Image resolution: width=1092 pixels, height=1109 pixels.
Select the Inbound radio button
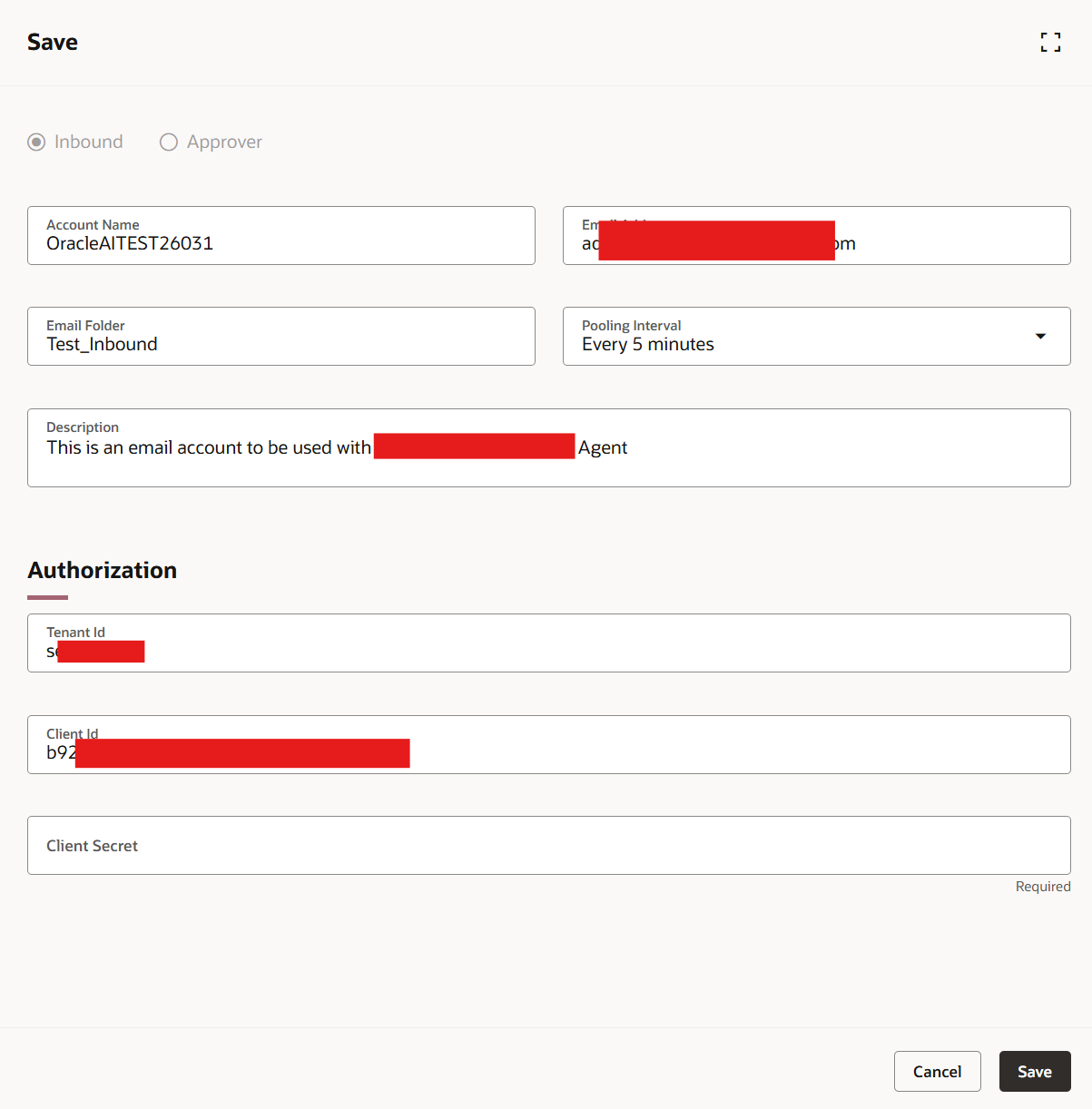[x=36, y=142]
